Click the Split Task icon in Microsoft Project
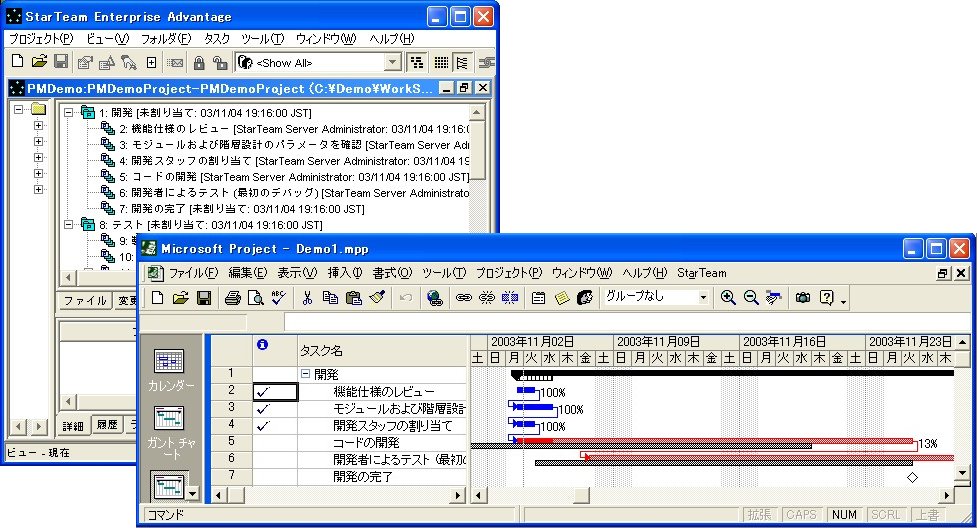 click(510, 298)
